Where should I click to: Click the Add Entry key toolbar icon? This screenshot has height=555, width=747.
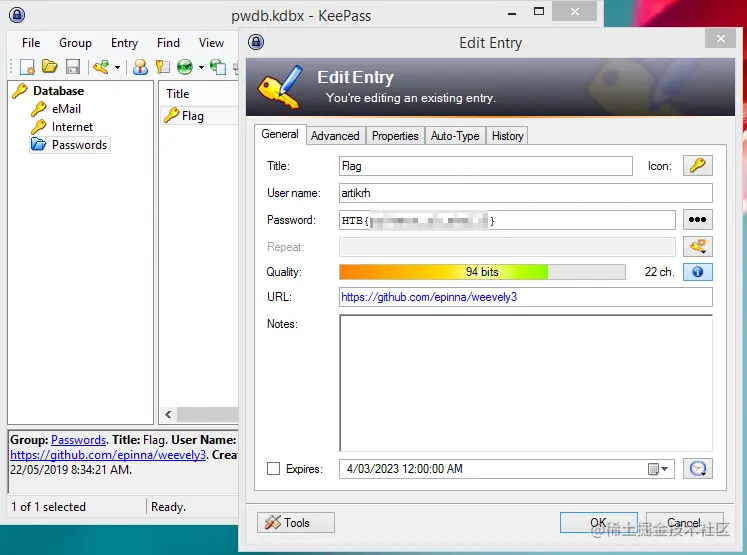101,67
